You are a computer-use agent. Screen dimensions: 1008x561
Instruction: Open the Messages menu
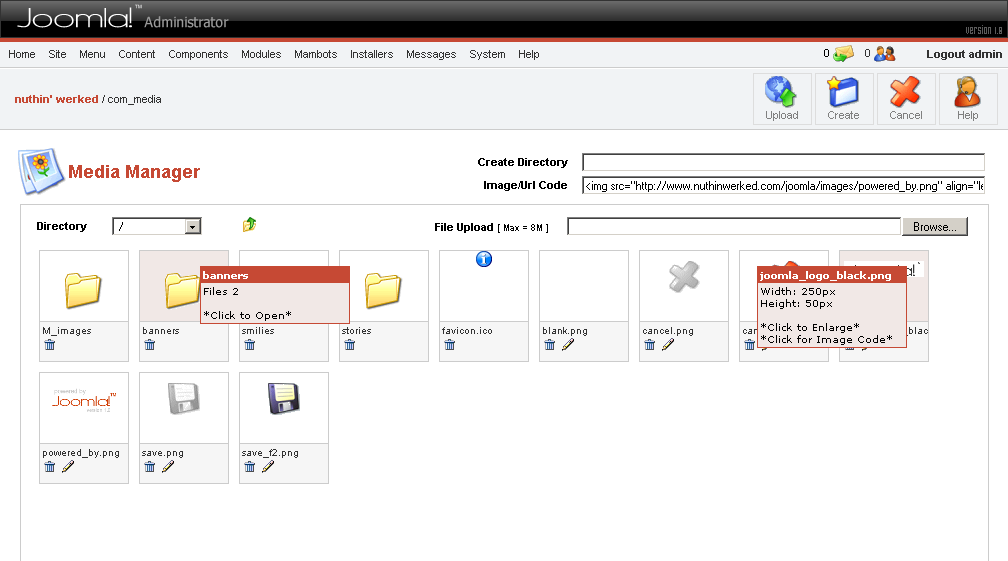(431, 54)
